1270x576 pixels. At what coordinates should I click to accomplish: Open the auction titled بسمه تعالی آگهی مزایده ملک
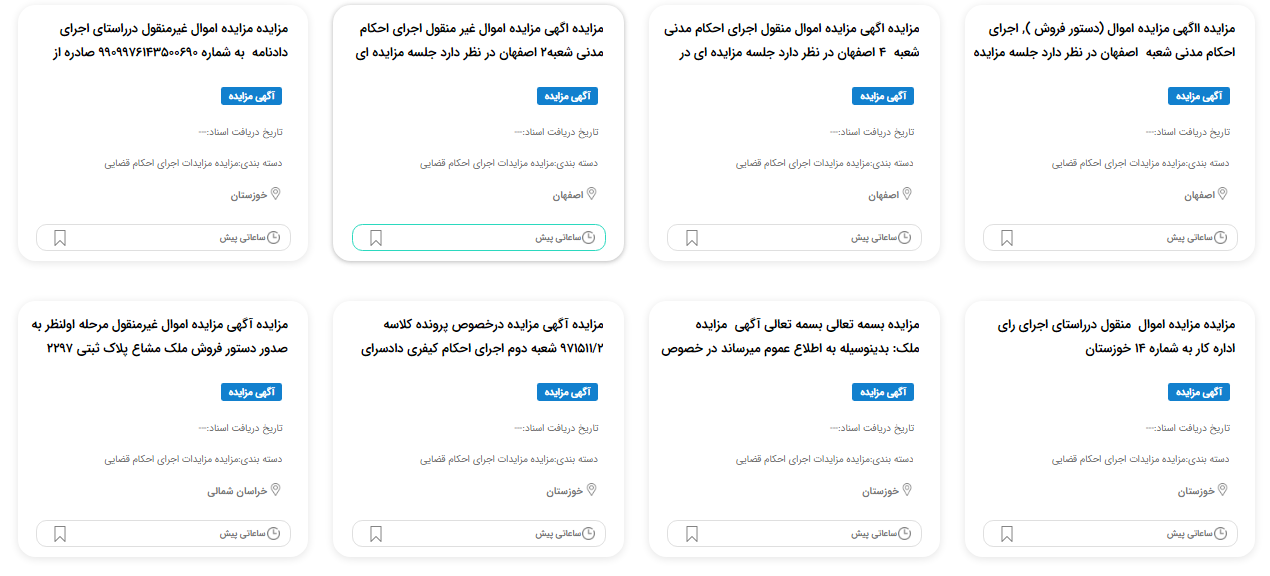[x=790, y=336]
